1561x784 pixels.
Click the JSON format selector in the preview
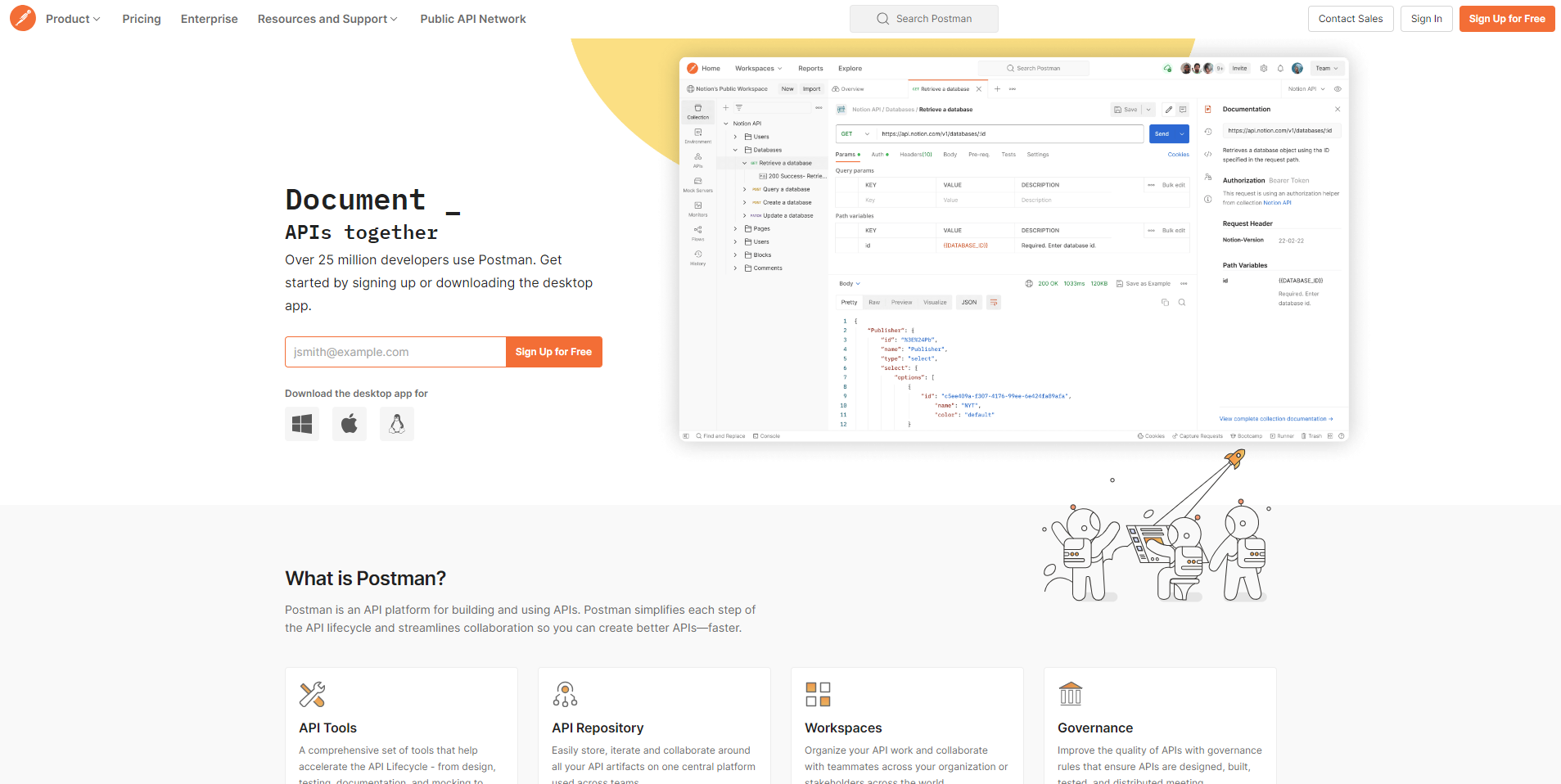969,303
